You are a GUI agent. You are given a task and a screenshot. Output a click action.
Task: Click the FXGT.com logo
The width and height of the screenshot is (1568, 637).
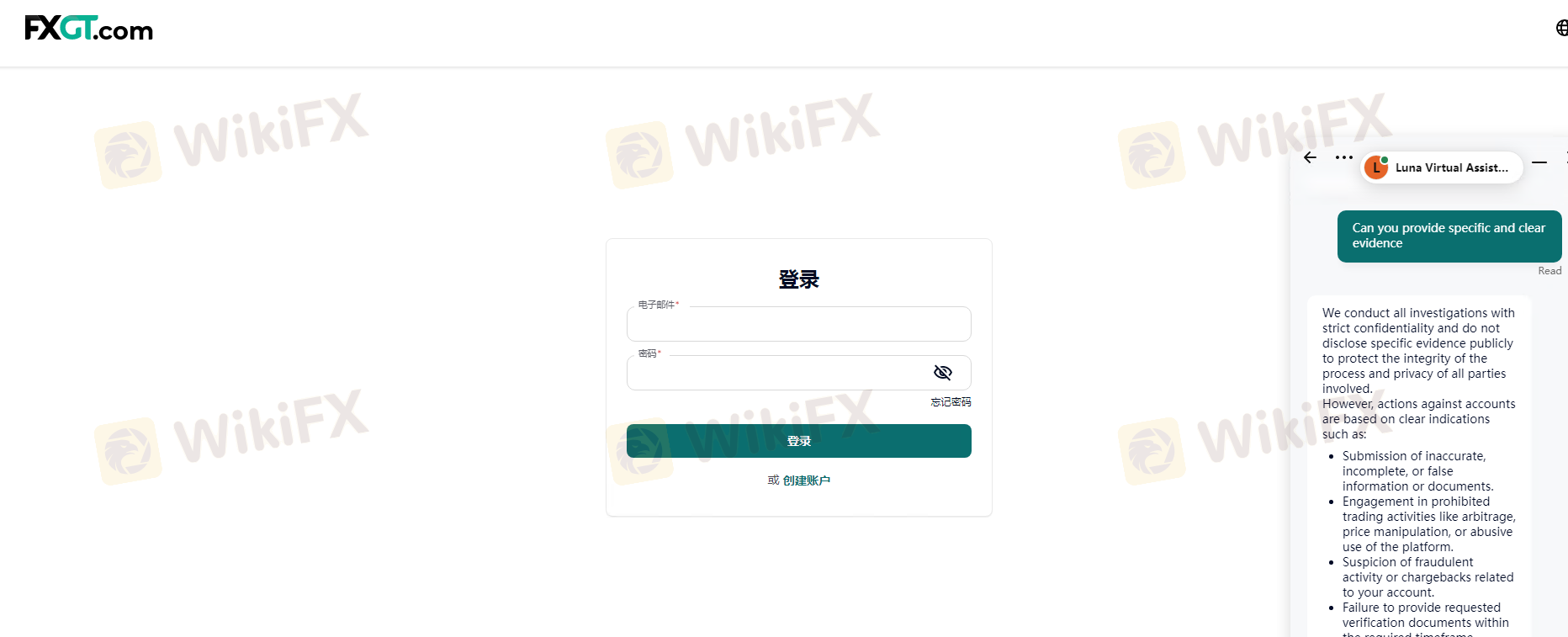pos(88,29)
